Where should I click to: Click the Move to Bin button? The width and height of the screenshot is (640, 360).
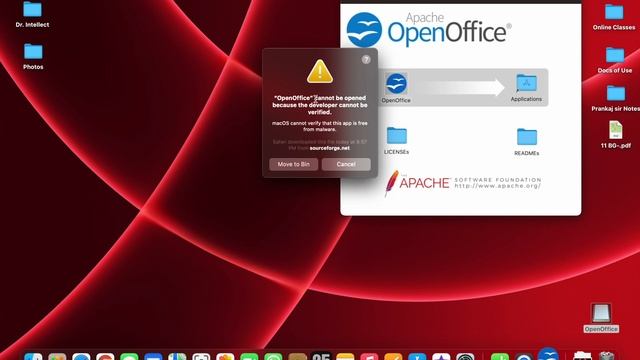pyautogui.click(x=293, y=164)
